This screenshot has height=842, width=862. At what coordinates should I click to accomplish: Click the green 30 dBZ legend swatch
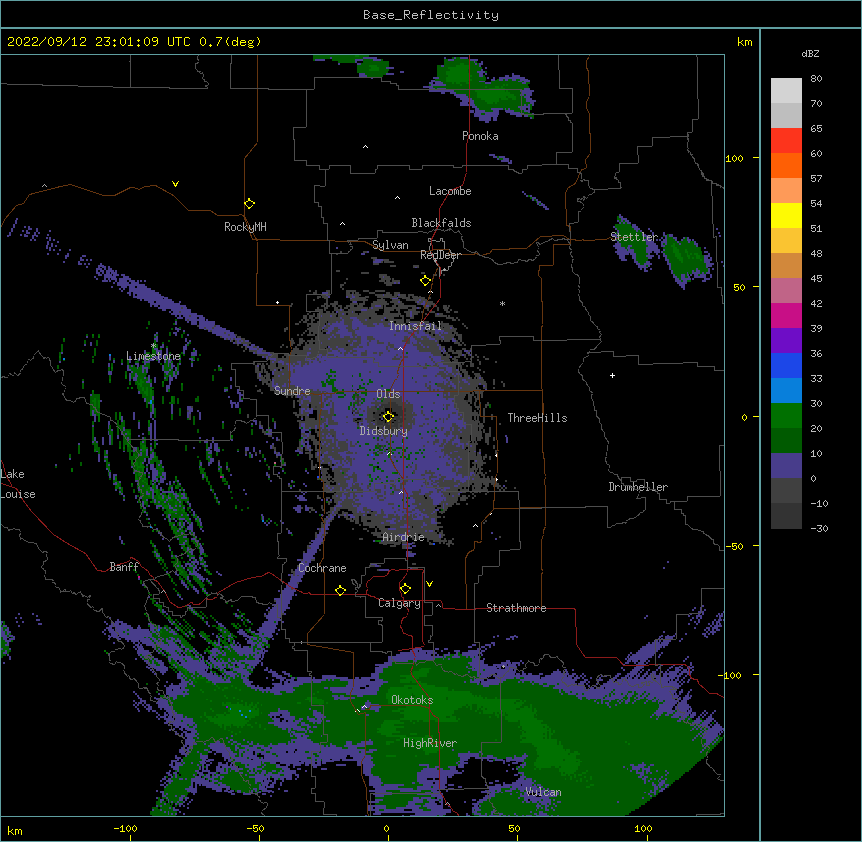point(786,416)
